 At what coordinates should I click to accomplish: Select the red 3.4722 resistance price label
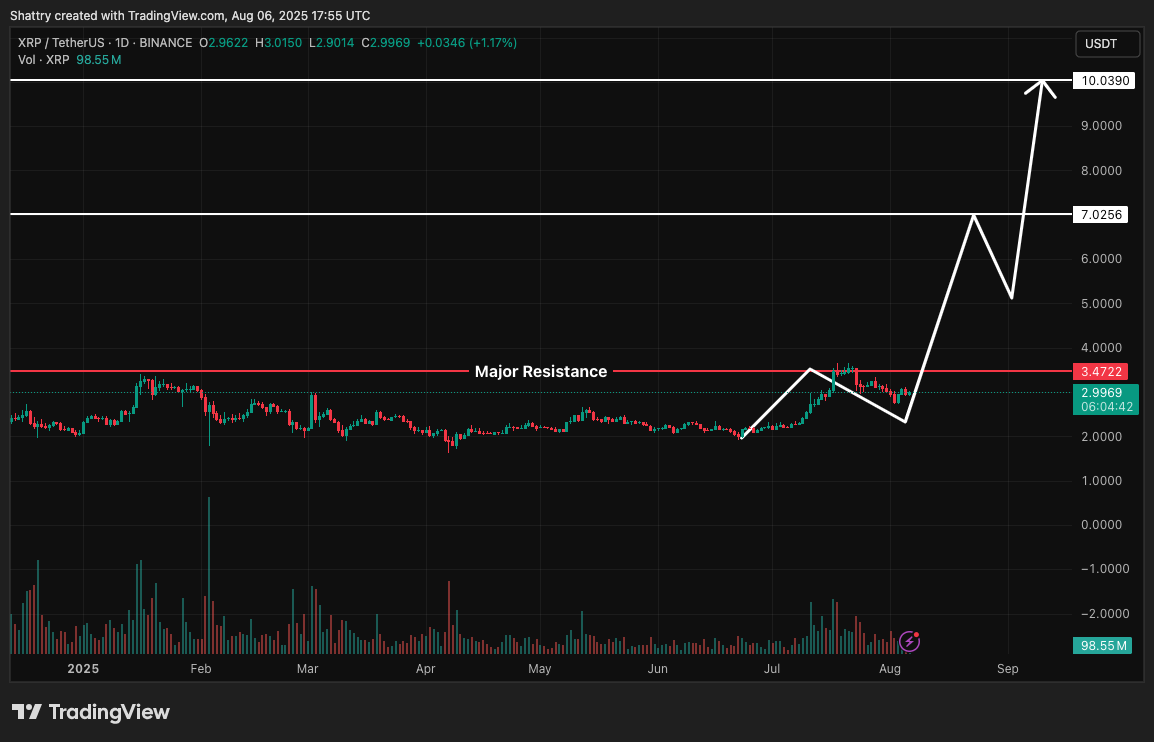[1100, 371]
